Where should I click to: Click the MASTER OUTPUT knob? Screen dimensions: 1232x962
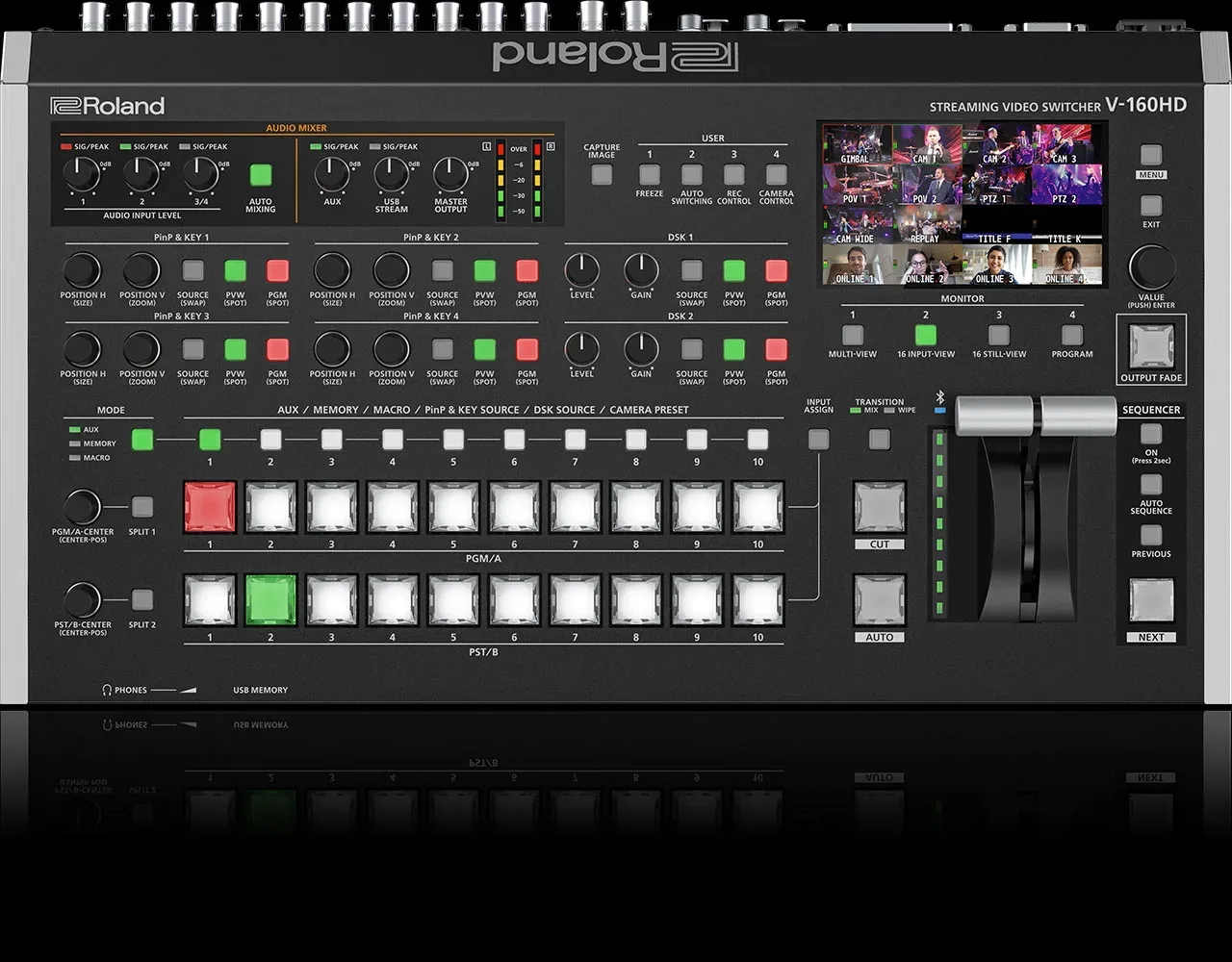coord(450,175)
